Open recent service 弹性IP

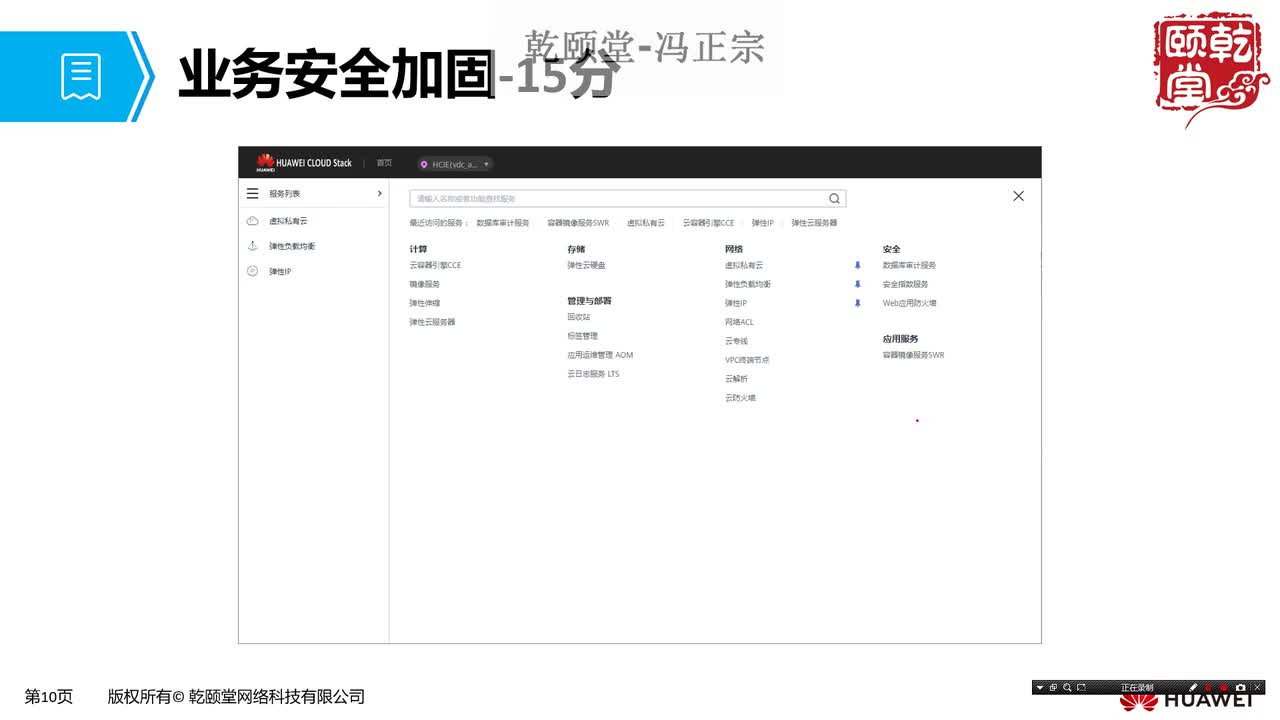(763, 223)
